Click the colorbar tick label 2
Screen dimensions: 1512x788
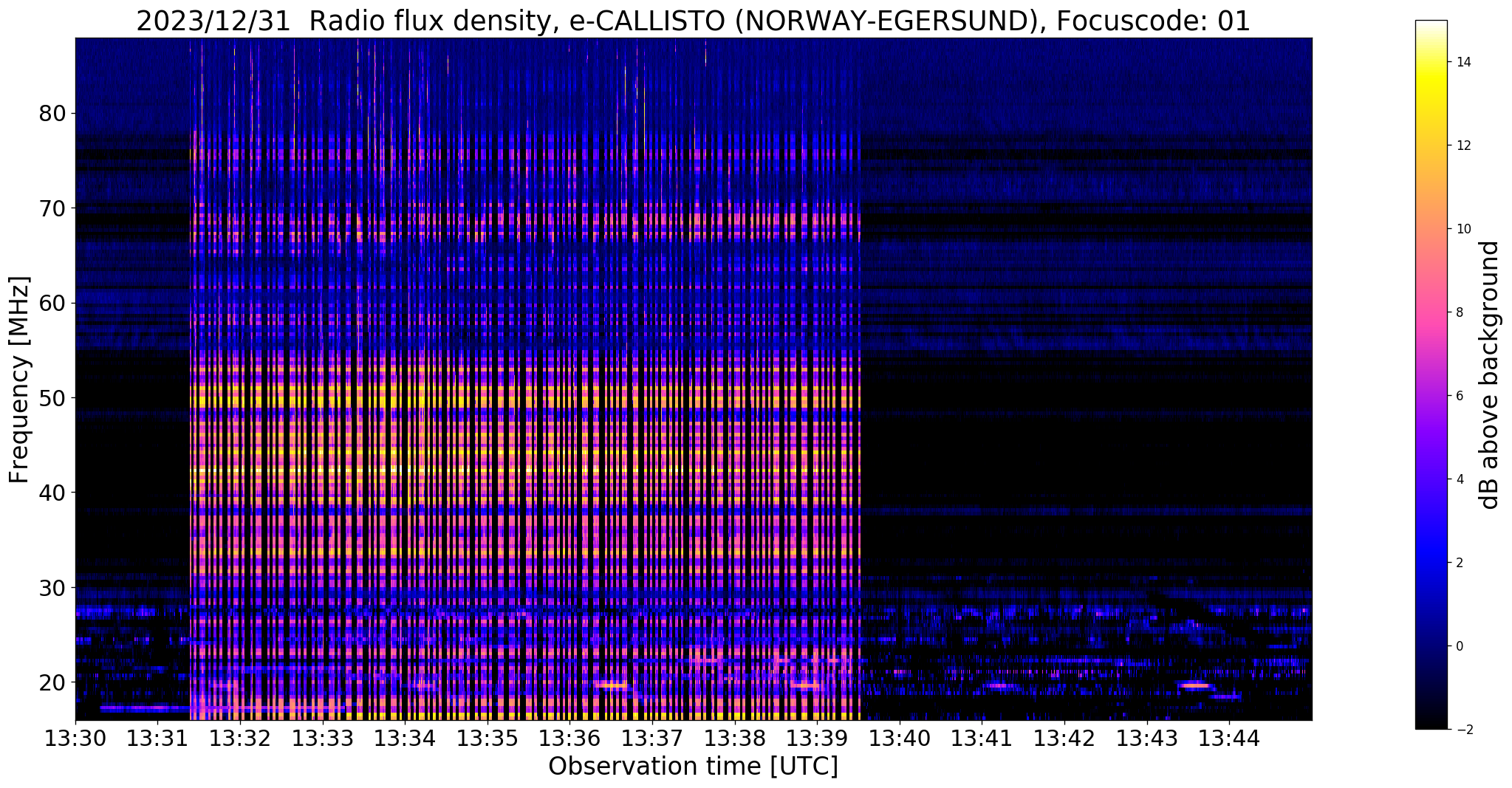(x=1458, y=563)
